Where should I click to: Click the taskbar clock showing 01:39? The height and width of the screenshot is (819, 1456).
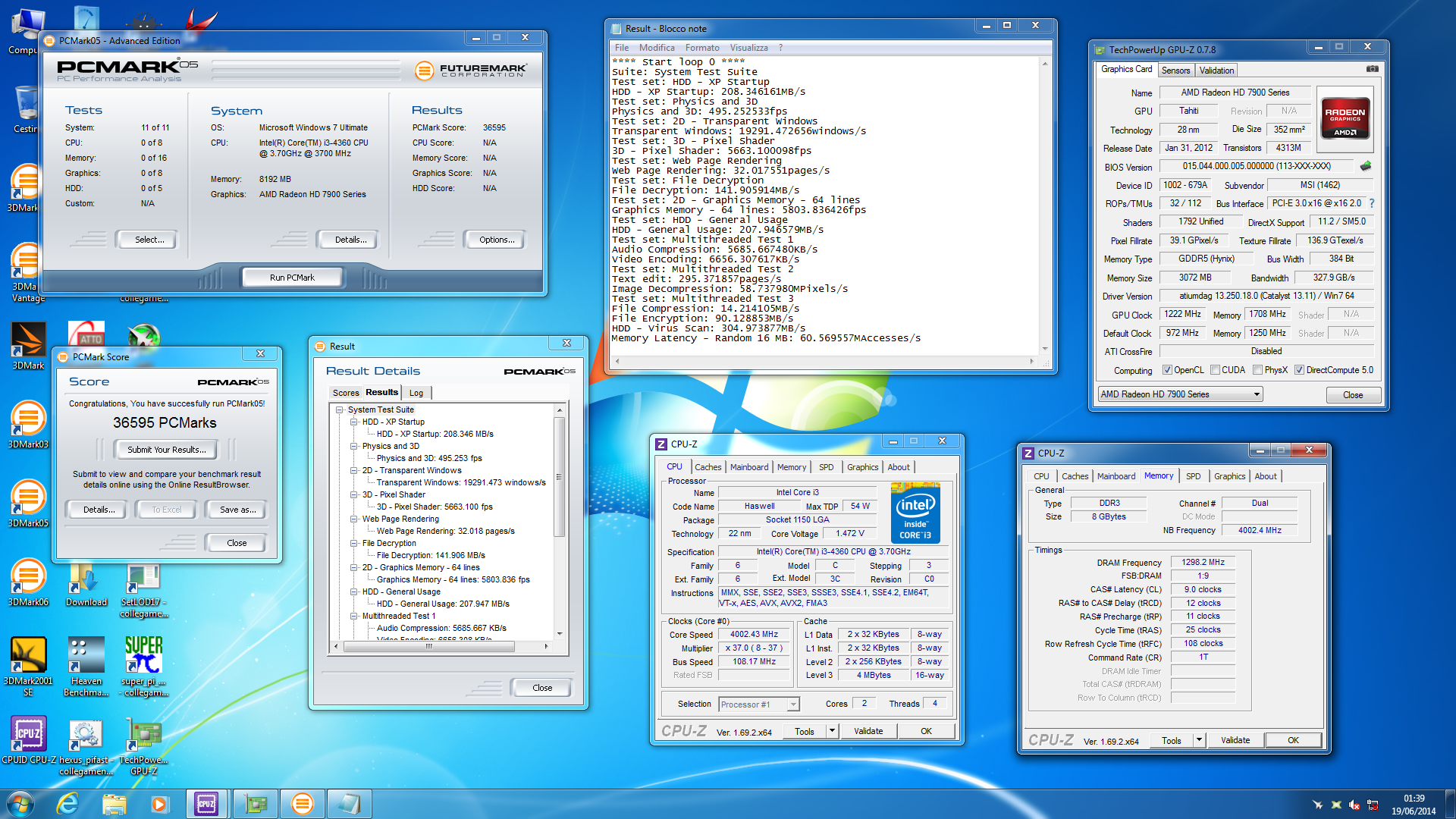[1414, 804]
